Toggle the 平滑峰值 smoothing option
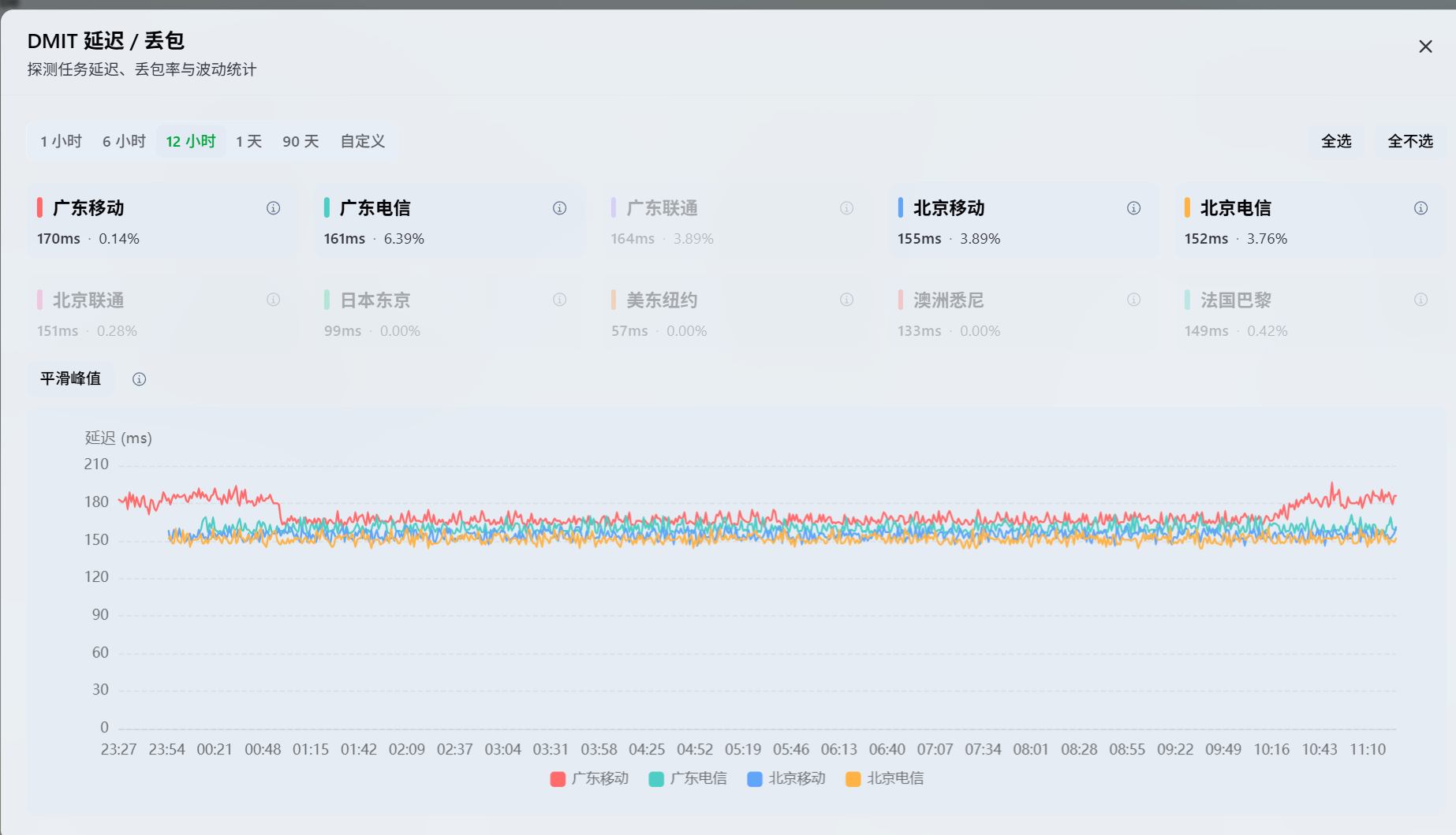1456x835 pixels. coord(70,378)
